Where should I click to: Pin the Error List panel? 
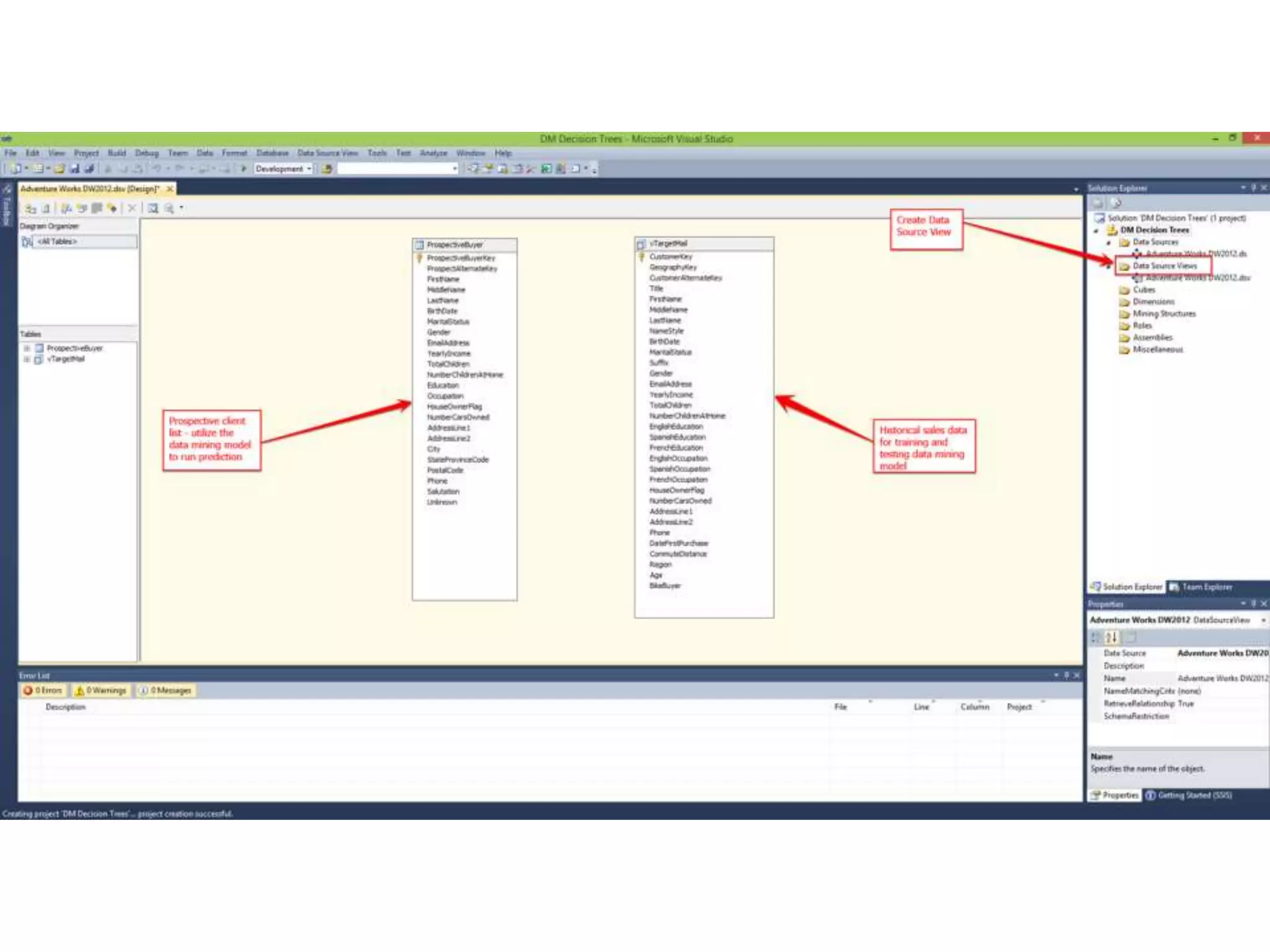tap(1067, 676)
